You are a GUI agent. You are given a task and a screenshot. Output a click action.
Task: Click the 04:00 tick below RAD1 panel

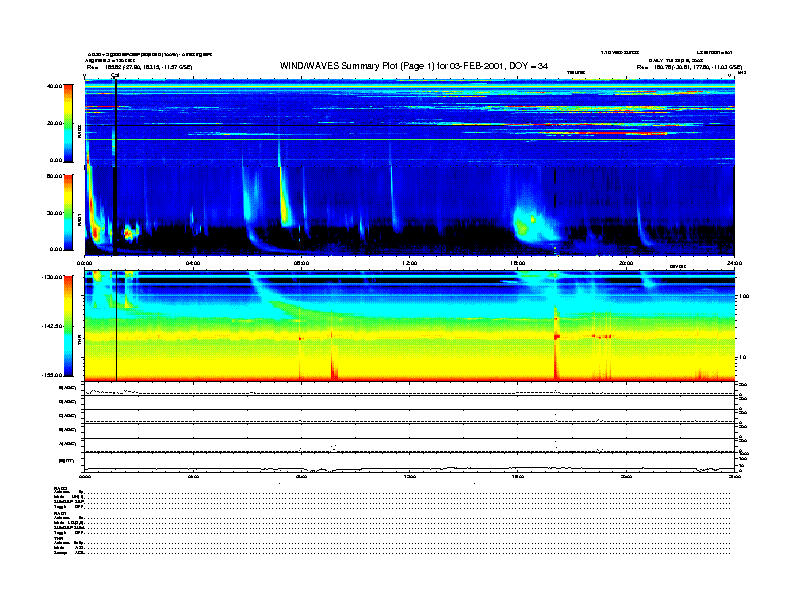tap(193, 263)
